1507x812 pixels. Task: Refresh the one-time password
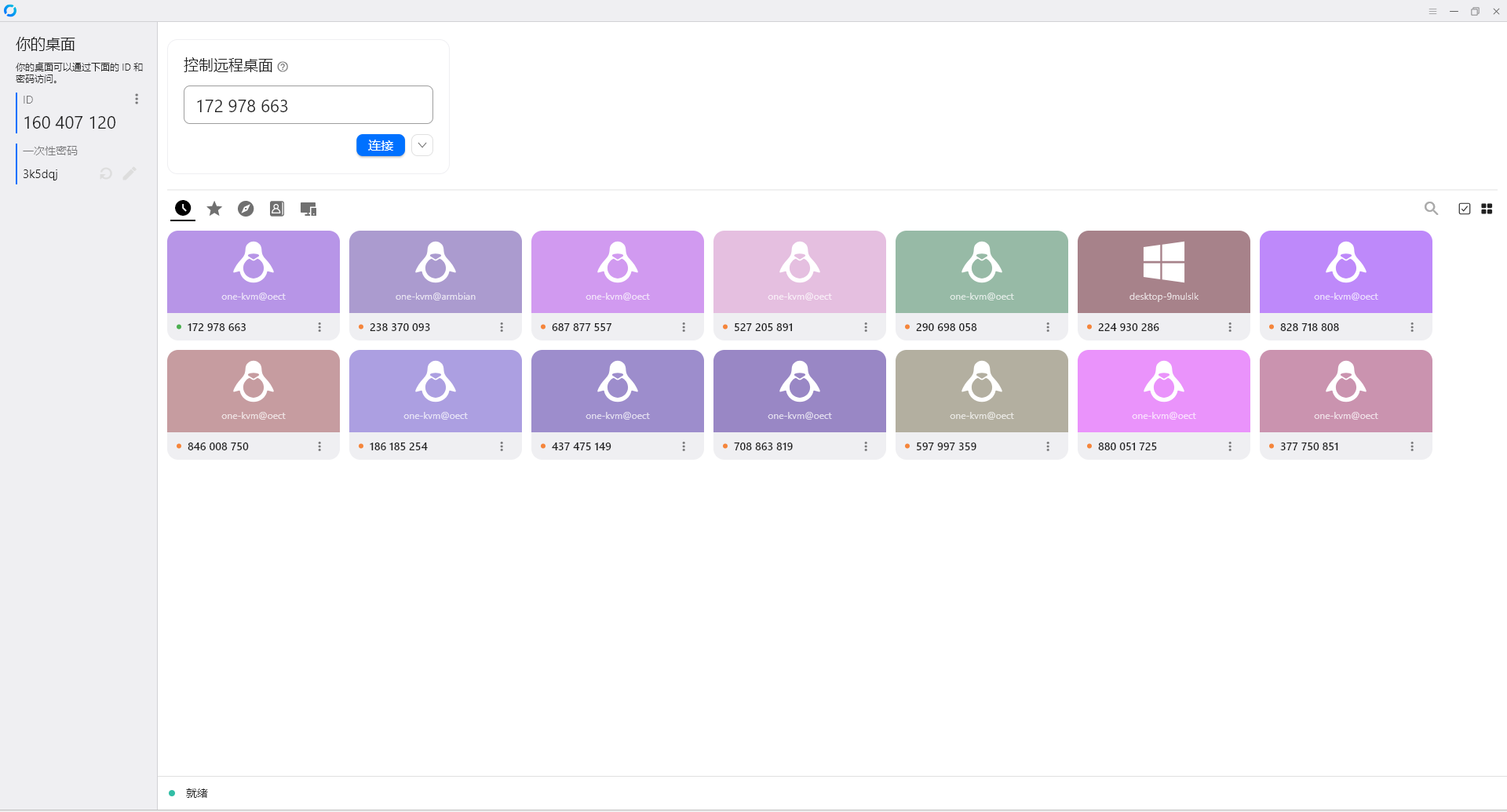click(x=106, y=173)
